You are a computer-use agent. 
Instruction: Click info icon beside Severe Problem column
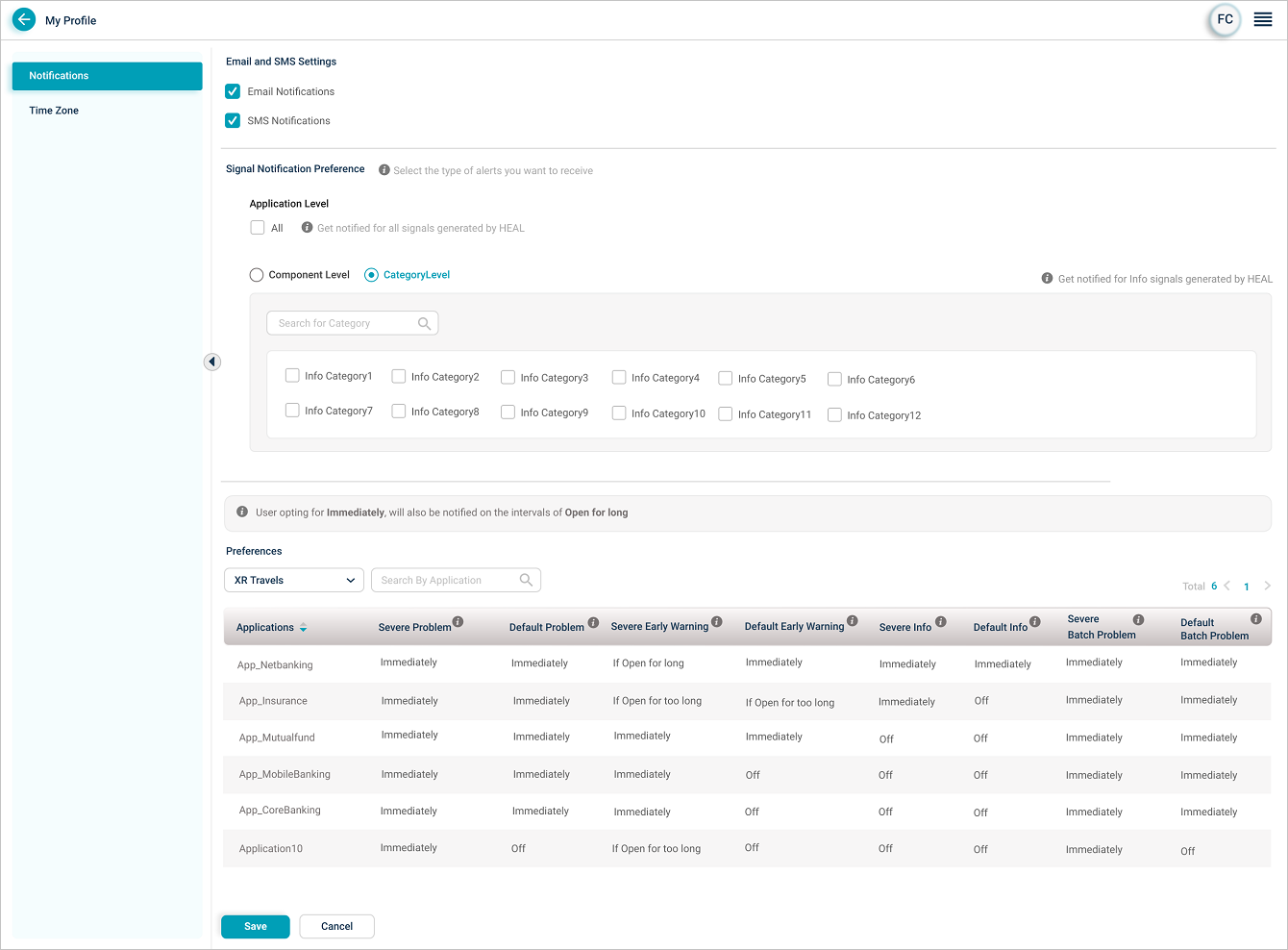[x=458, y=622]
